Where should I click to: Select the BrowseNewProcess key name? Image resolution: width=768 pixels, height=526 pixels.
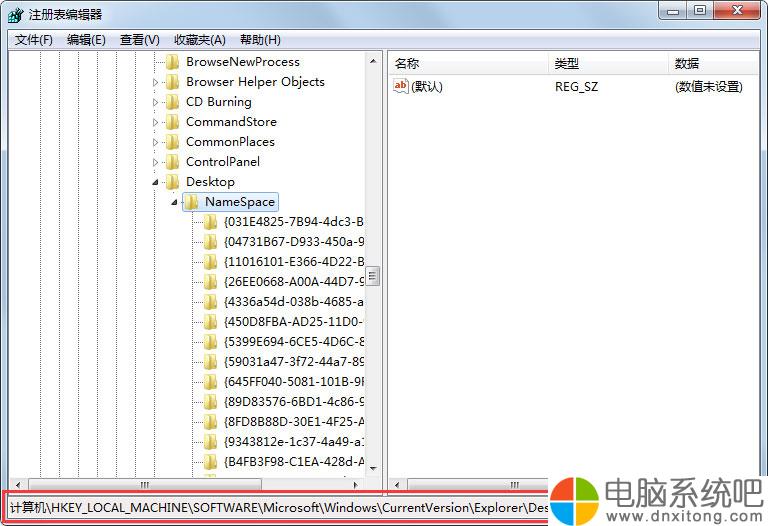click(243, 62)
